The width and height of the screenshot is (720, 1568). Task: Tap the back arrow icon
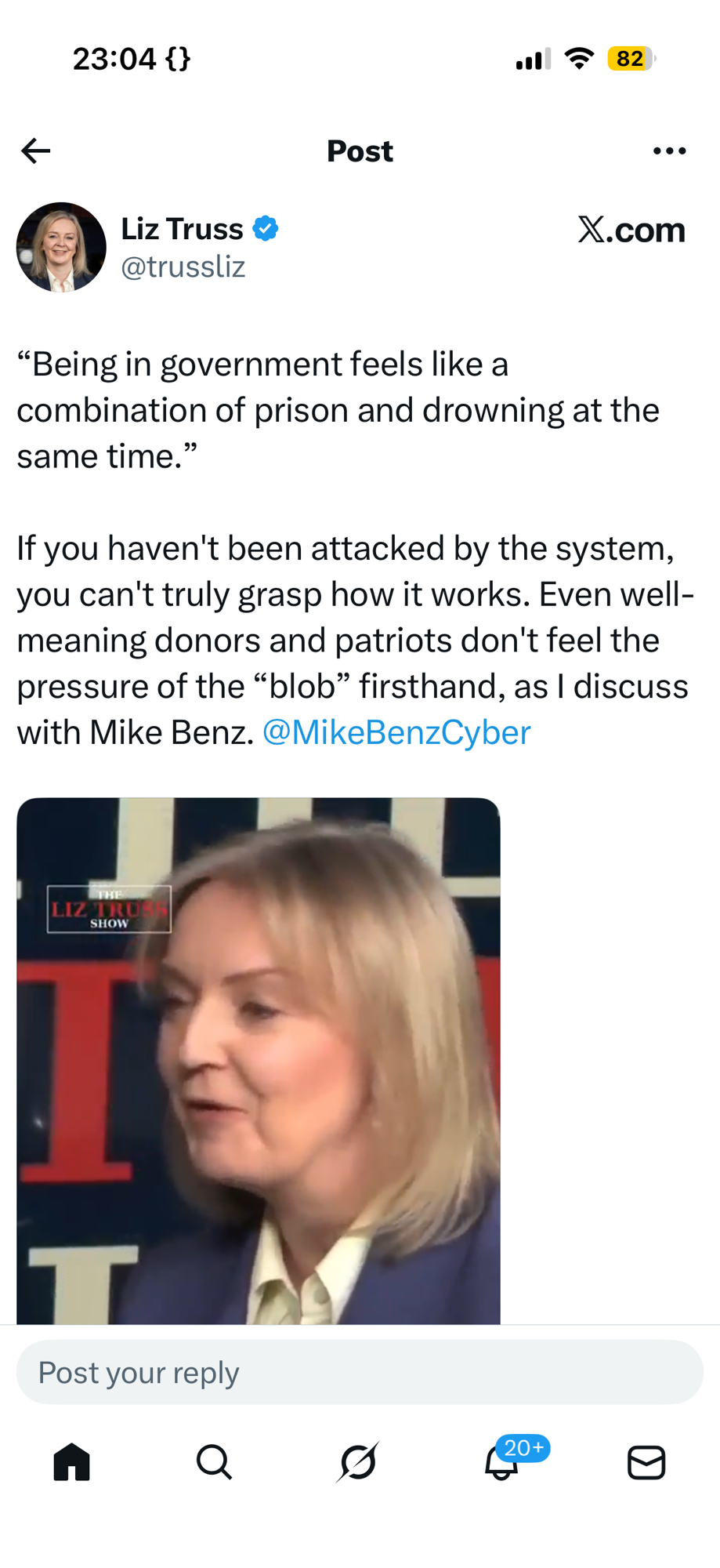pyautogui.click(x=36, y=151)
